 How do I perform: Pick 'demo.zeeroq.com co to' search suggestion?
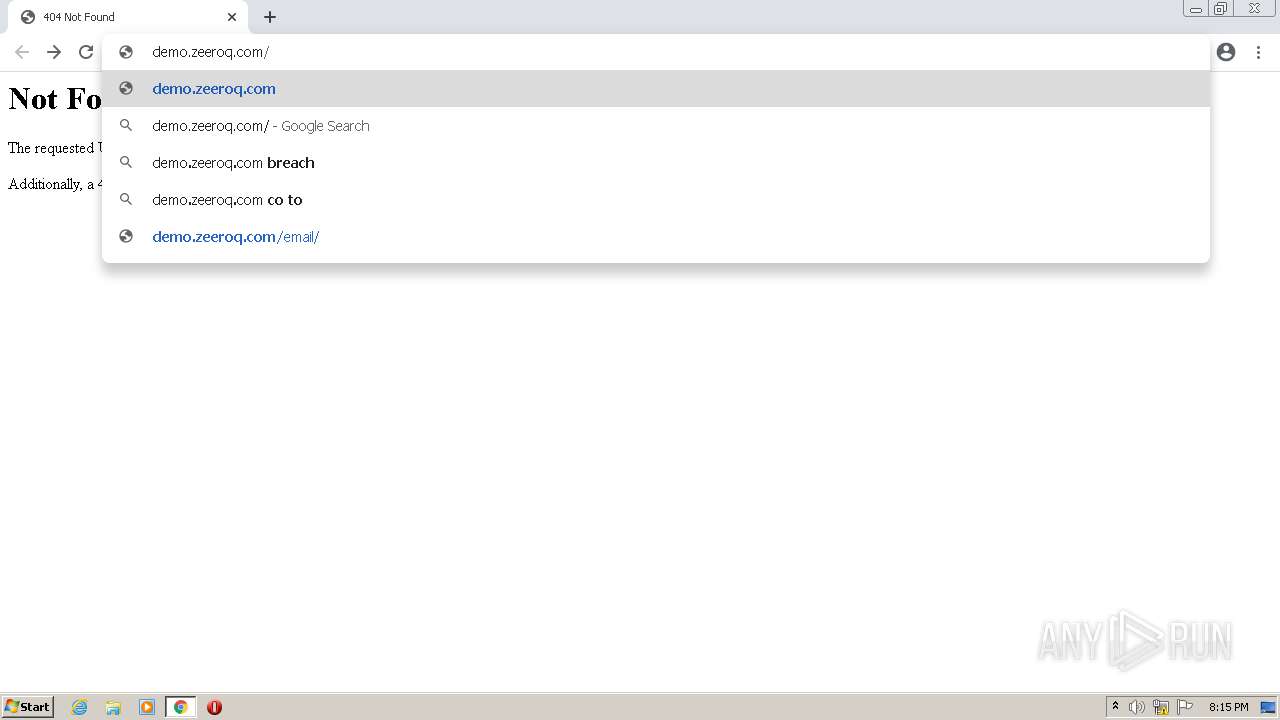pos(656,199)
